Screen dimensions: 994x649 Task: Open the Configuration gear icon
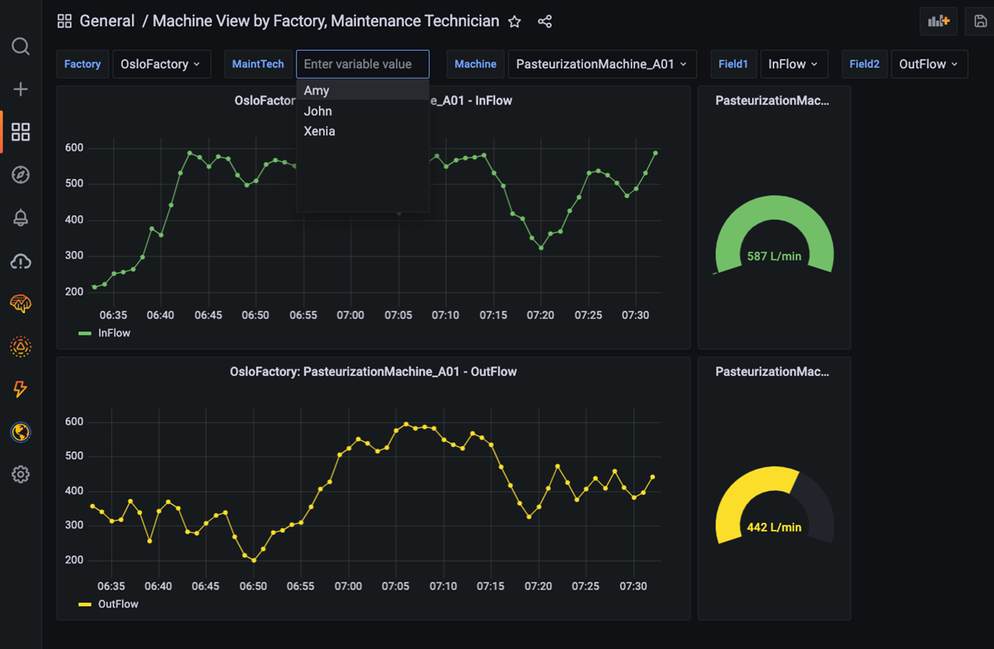[x=20, y=474]
